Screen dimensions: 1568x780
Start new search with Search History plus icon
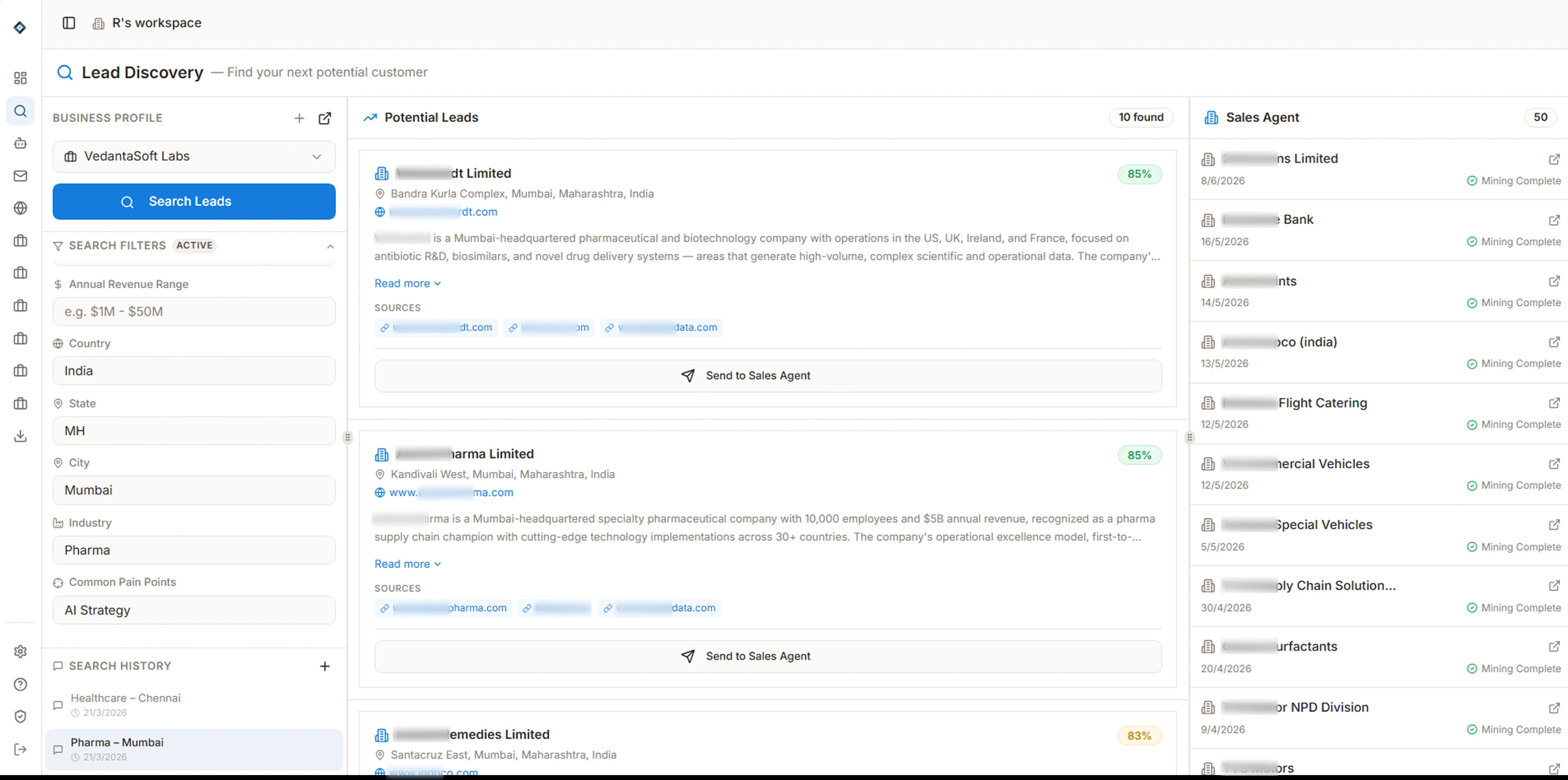pos(325,666)
